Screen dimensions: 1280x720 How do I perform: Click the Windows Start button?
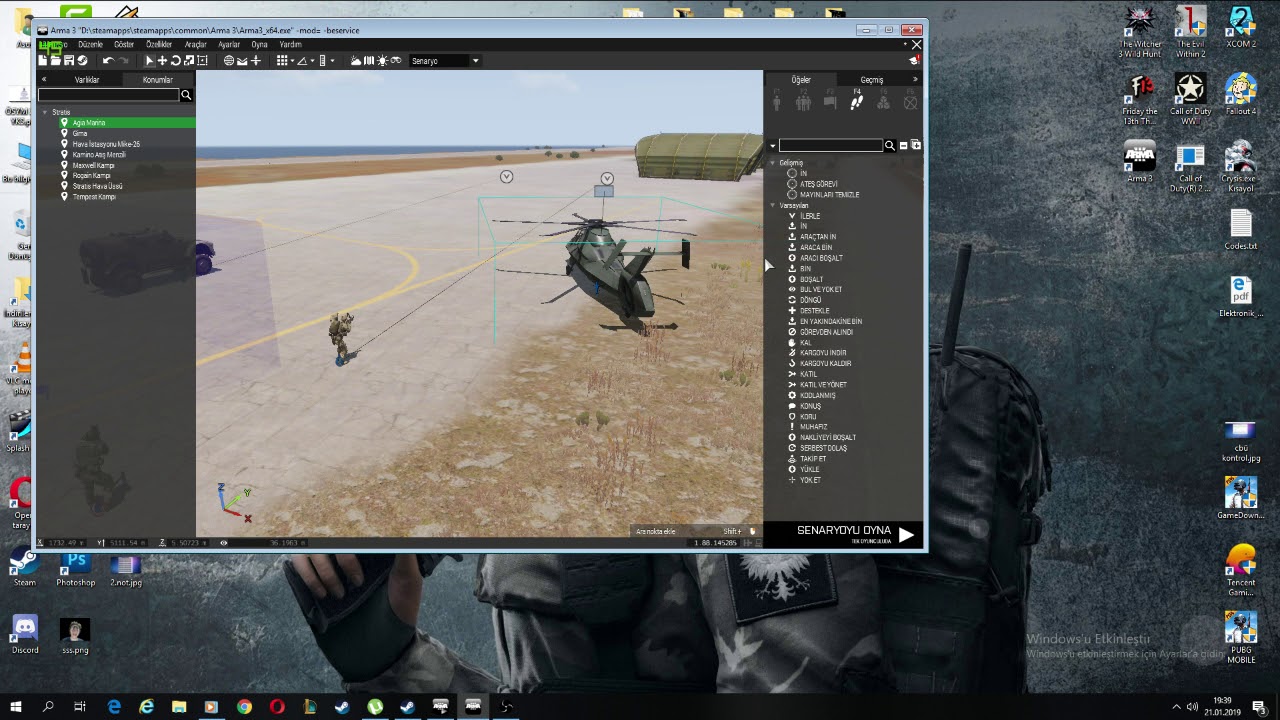tap(16, 707)
